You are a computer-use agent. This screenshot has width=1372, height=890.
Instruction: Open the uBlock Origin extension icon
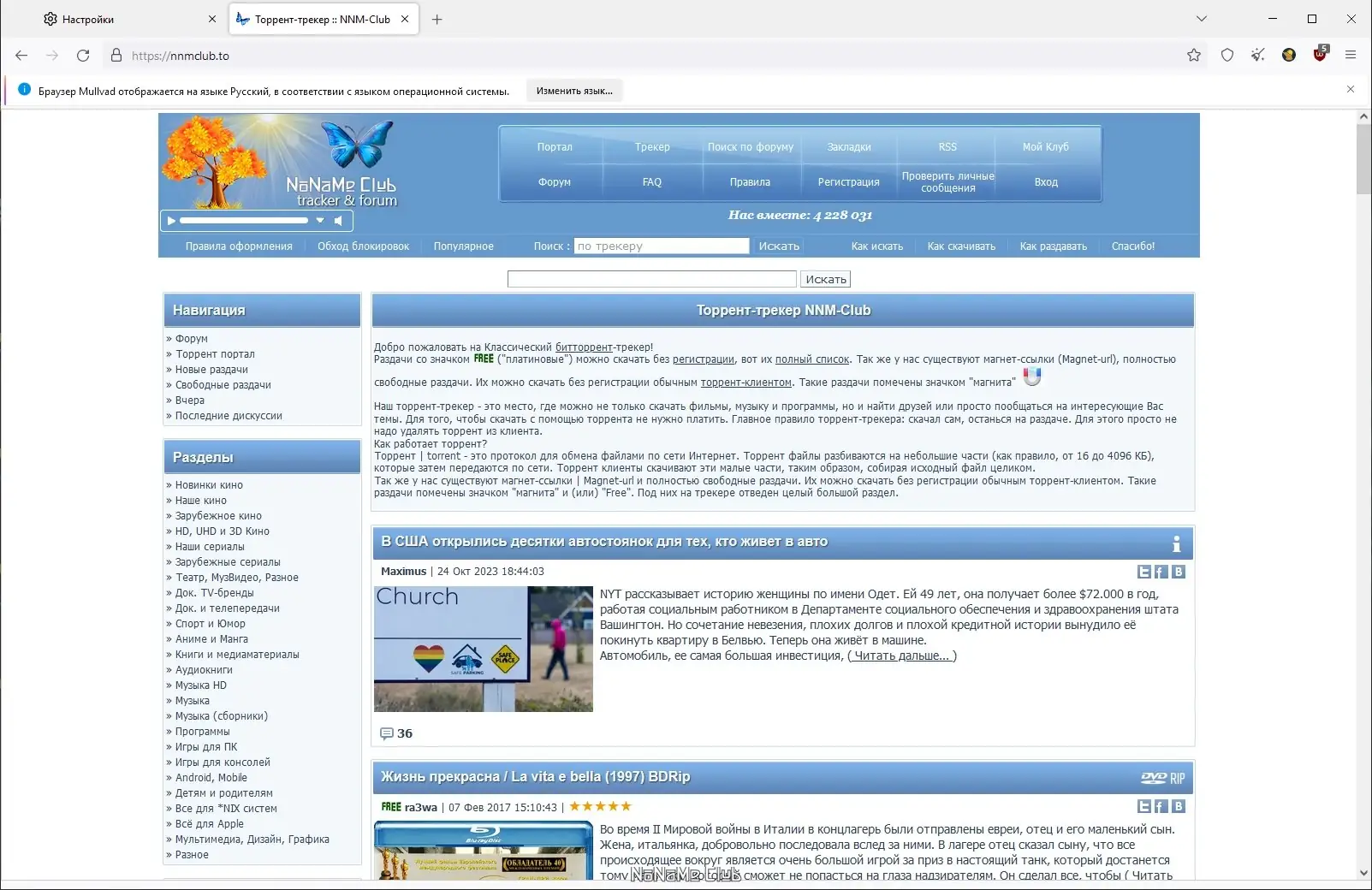(x=1320, y=55)
